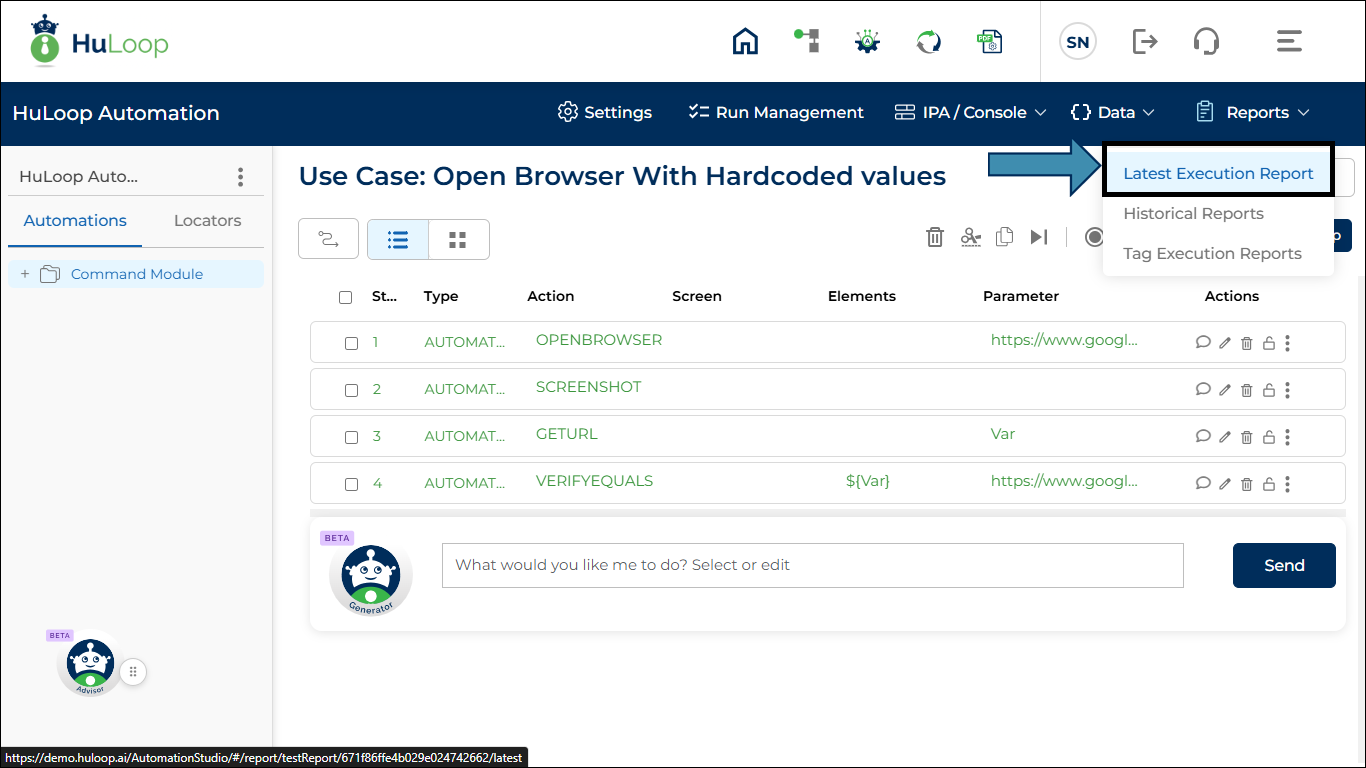Open the hamburger menu icon
Image resolution: width=1366 pixels, height=768 pixels.
(x=1288, y=41)
